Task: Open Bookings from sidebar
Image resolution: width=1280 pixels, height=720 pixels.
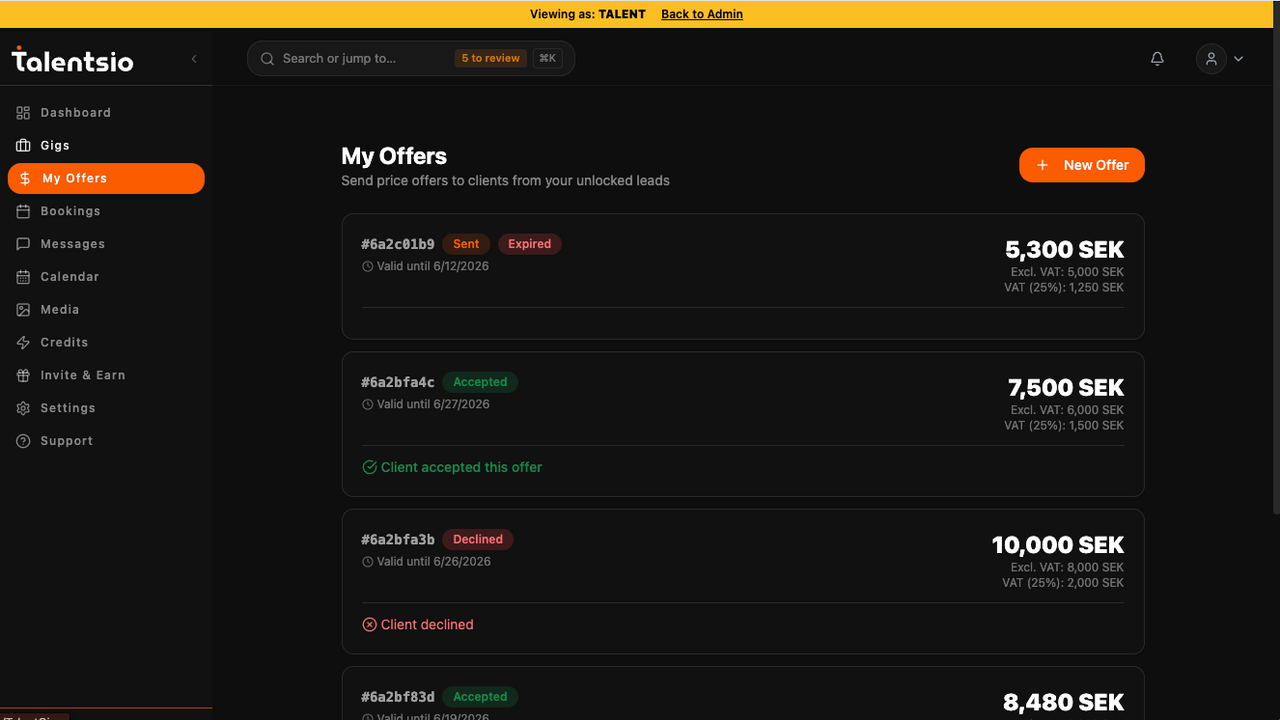Action: [x=106, y=212]
